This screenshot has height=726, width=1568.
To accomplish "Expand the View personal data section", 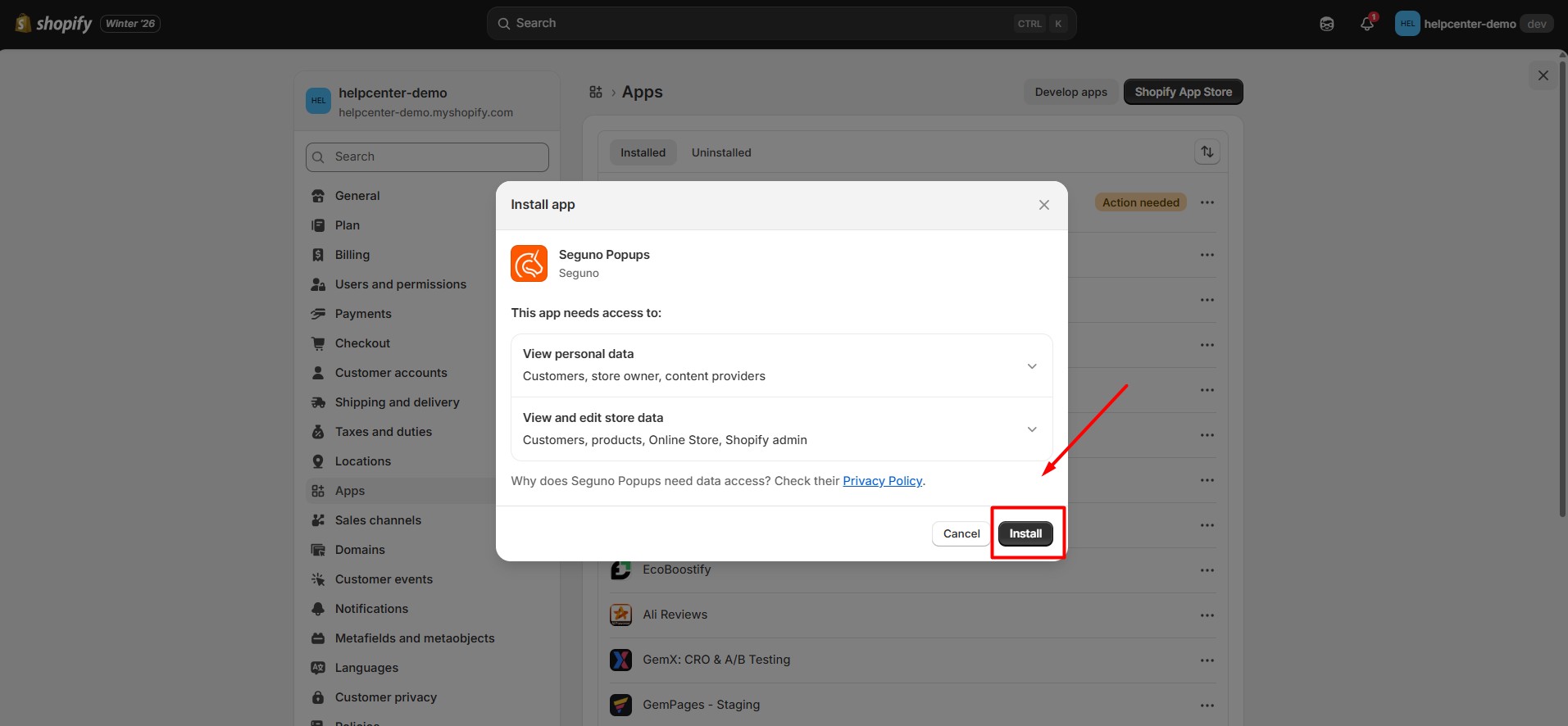I will click(782, 365).
